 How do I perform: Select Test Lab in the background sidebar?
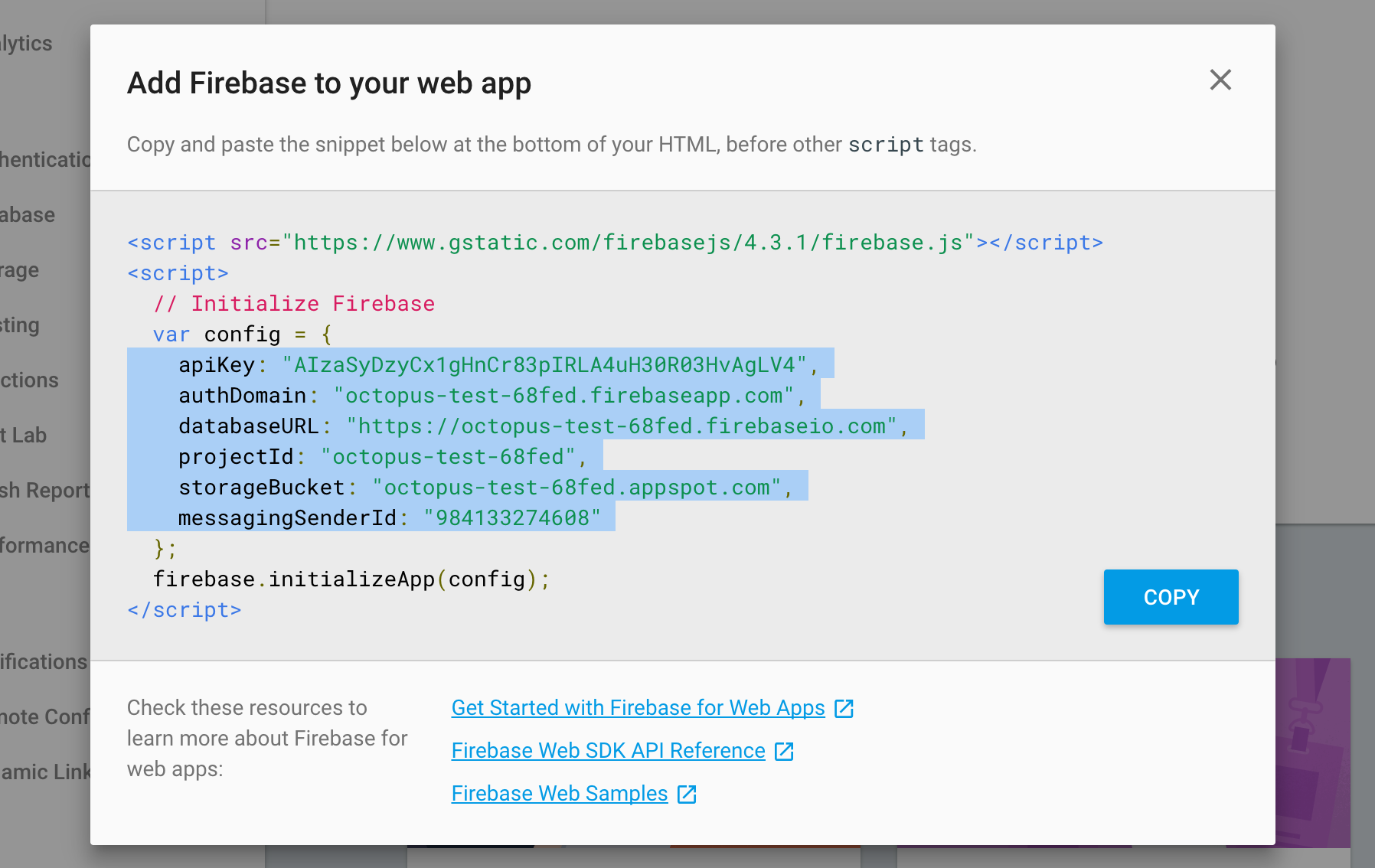24,436
